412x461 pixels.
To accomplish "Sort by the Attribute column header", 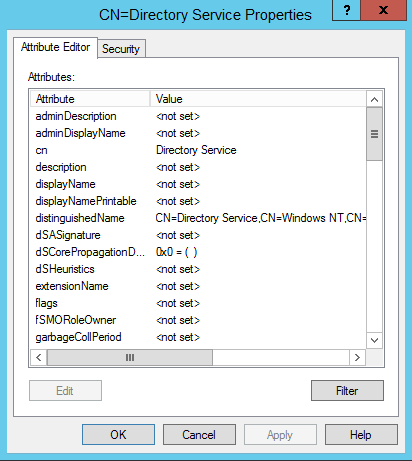I will coord(90,99).
